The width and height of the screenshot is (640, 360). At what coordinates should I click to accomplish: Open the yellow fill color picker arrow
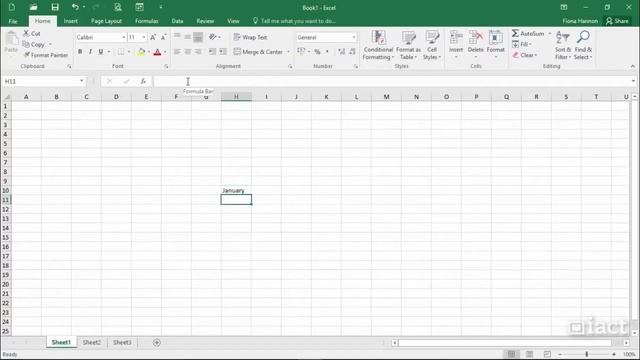[149, 52]
